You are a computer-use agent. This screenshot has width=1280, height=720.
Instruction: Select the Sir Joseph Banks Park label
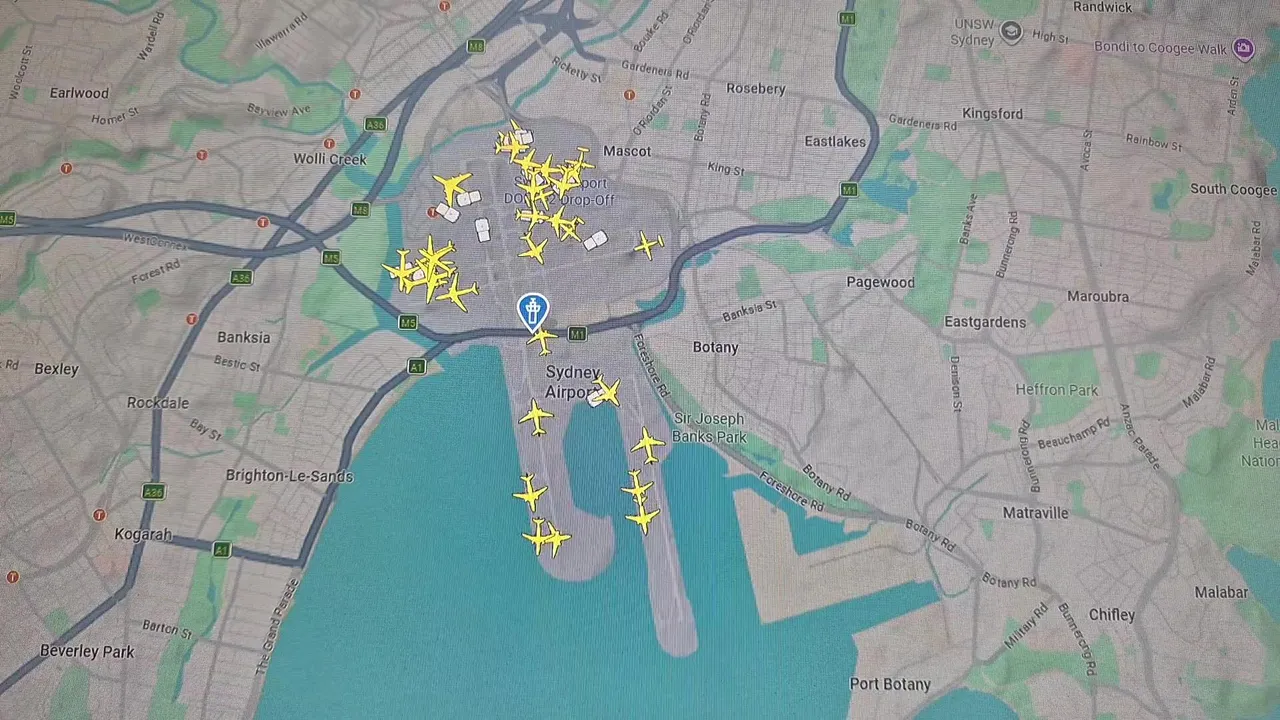pos(709,428)
